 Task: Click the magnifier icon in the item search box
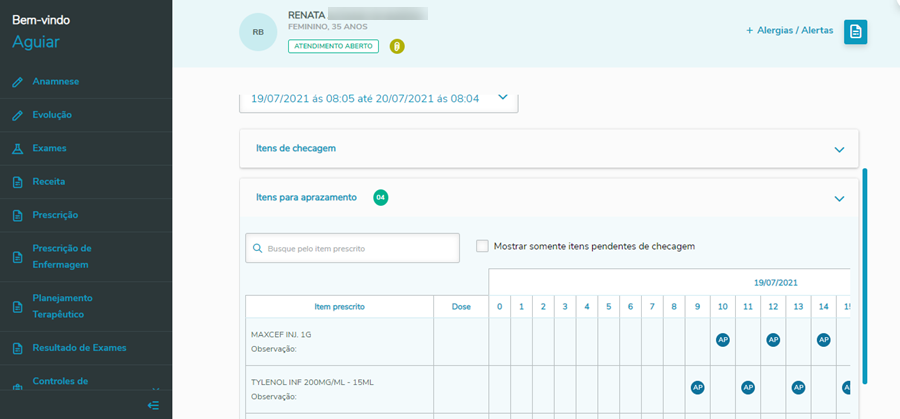click(258, 249)
